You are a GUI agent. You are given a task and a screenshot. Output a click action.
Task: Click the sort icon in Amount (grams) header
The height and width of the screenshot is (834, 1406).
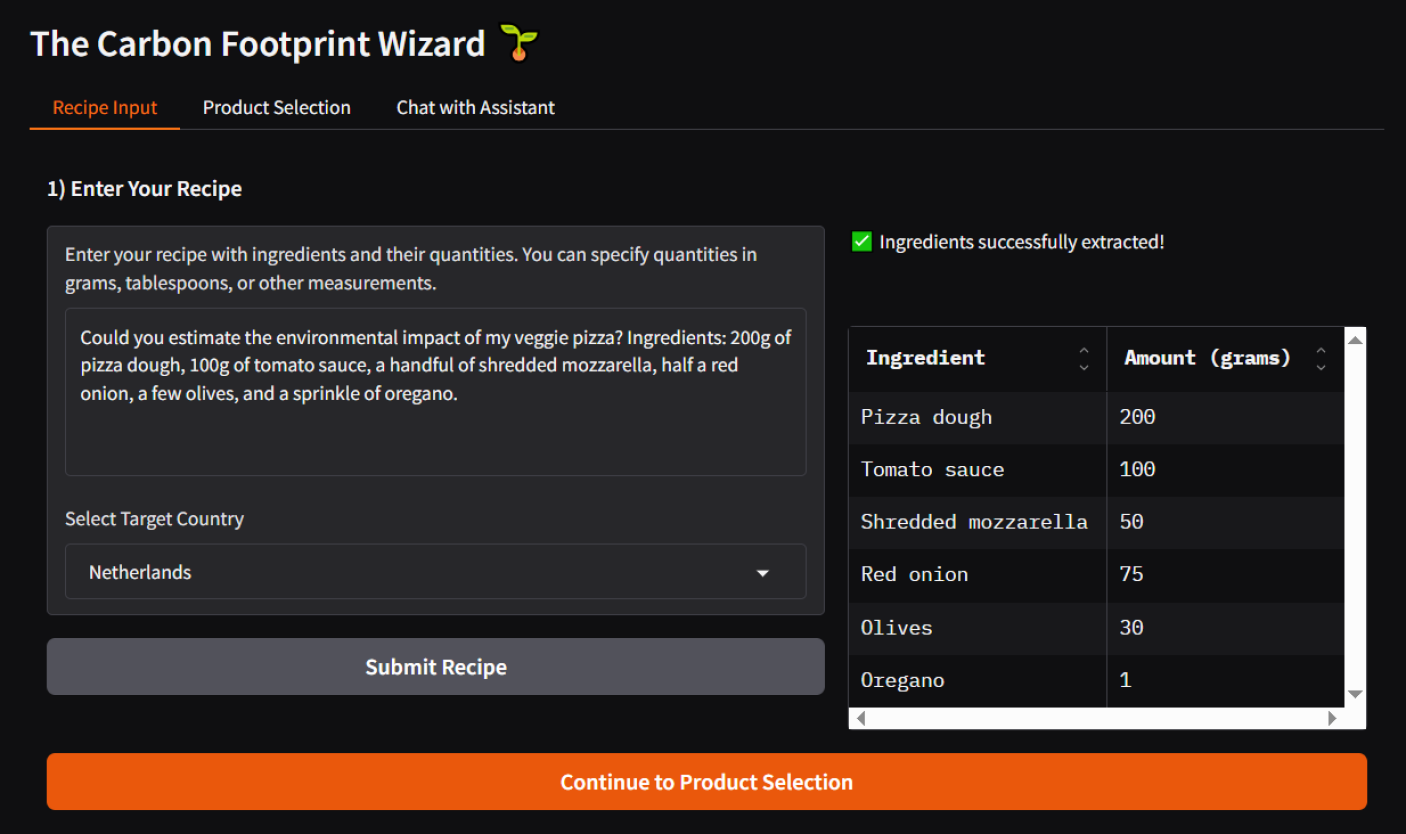click(1321, 358)
